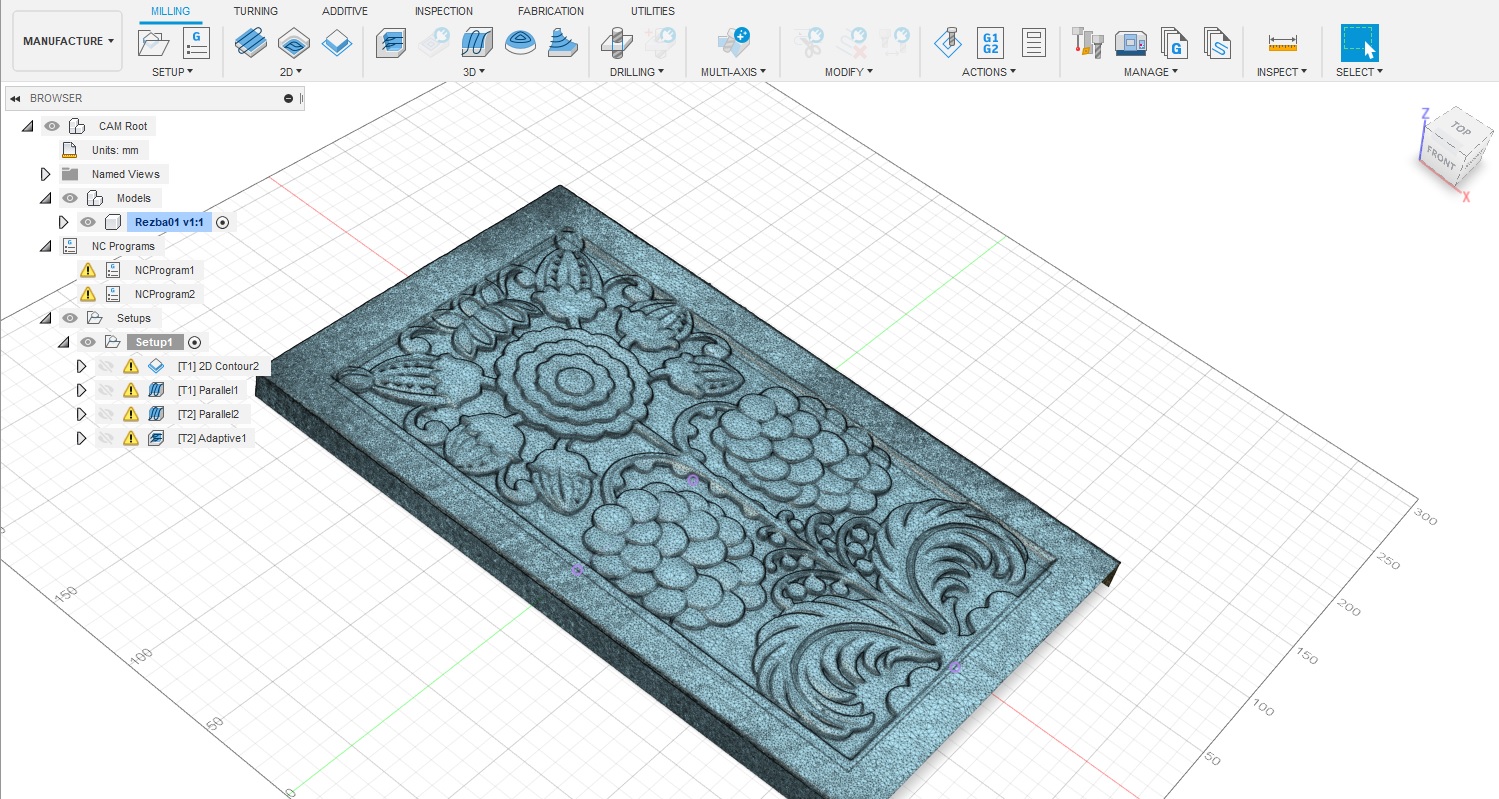Click the 3D Parallel toolpath icon
1499x799 pixels.
[x=475, y=43]
